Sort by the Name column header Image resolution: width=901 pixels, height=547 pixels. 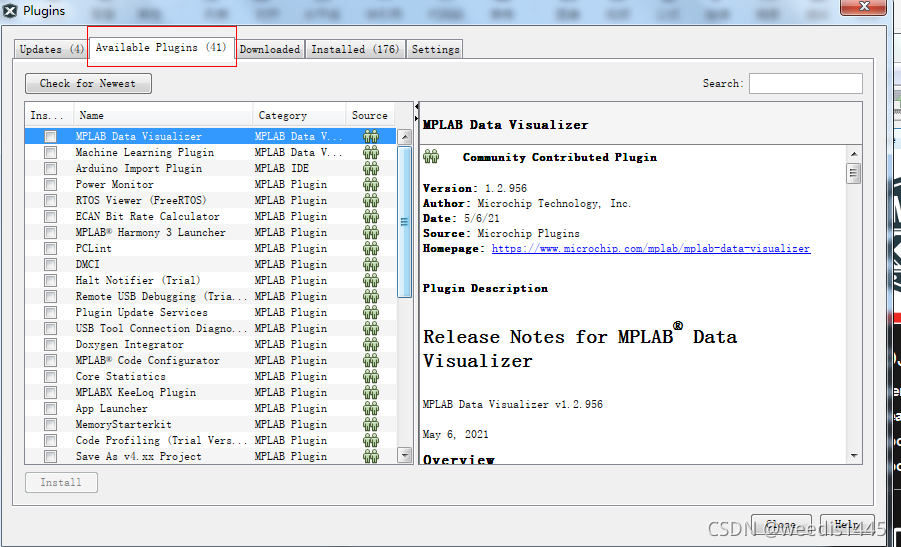(x=163, y=115)
